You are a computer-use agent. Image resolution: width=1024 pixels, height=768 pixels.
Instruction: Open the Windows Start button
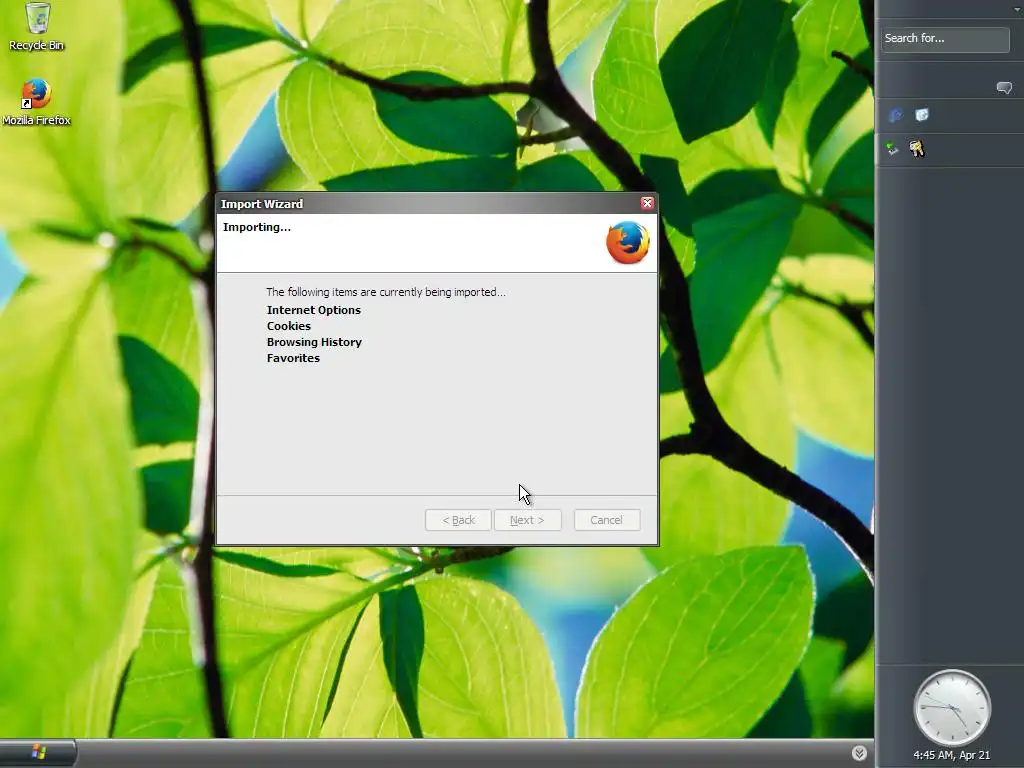[x=38, y=753]
